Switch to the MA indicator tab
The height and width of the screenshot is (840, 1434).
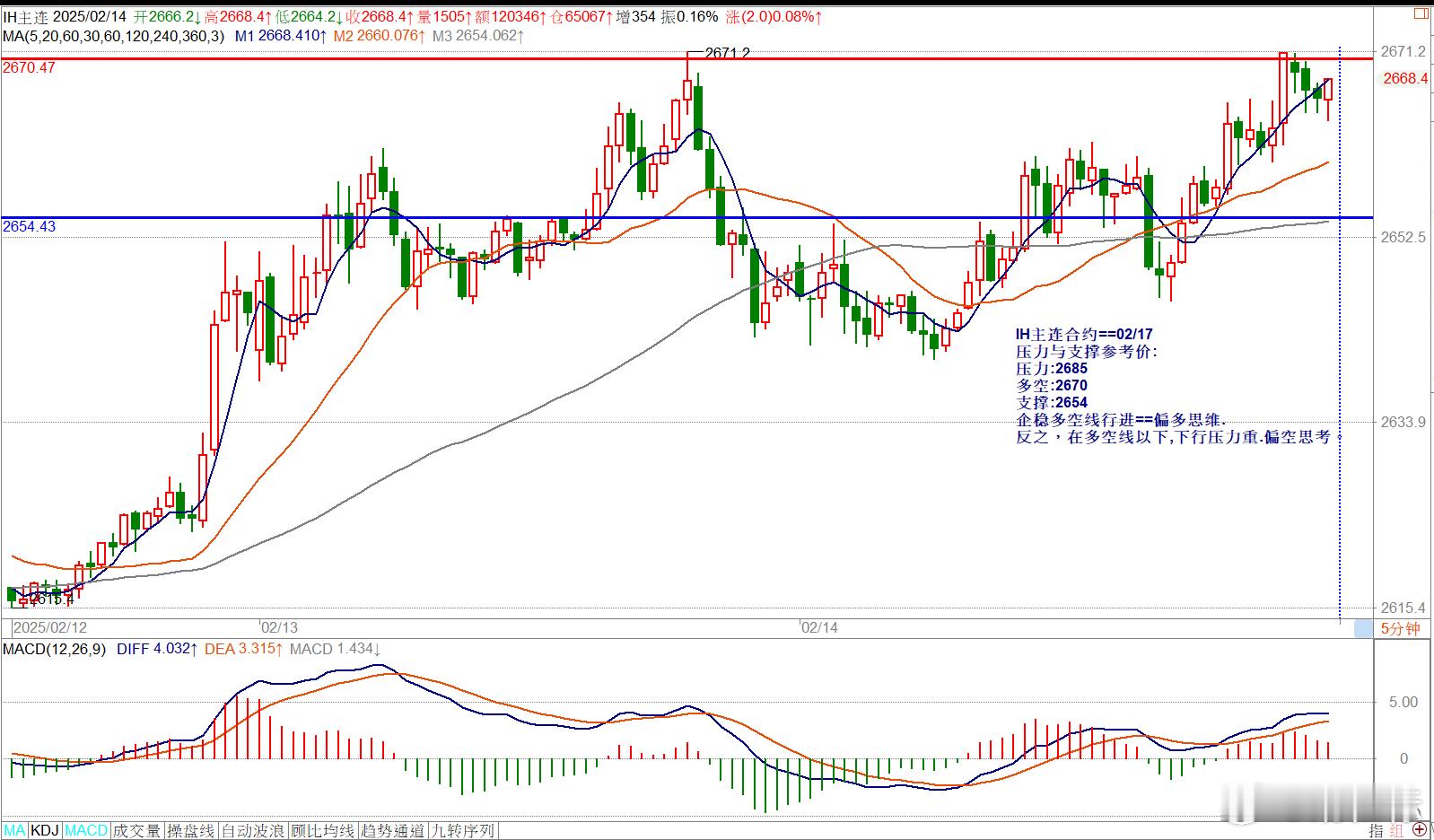click(15, 831)
